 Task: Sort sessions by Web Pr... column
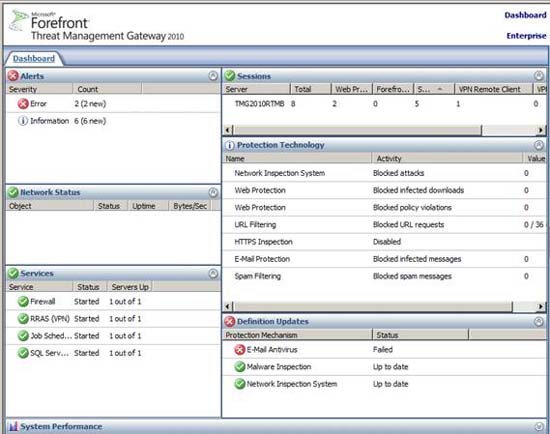tap(352, 89)
